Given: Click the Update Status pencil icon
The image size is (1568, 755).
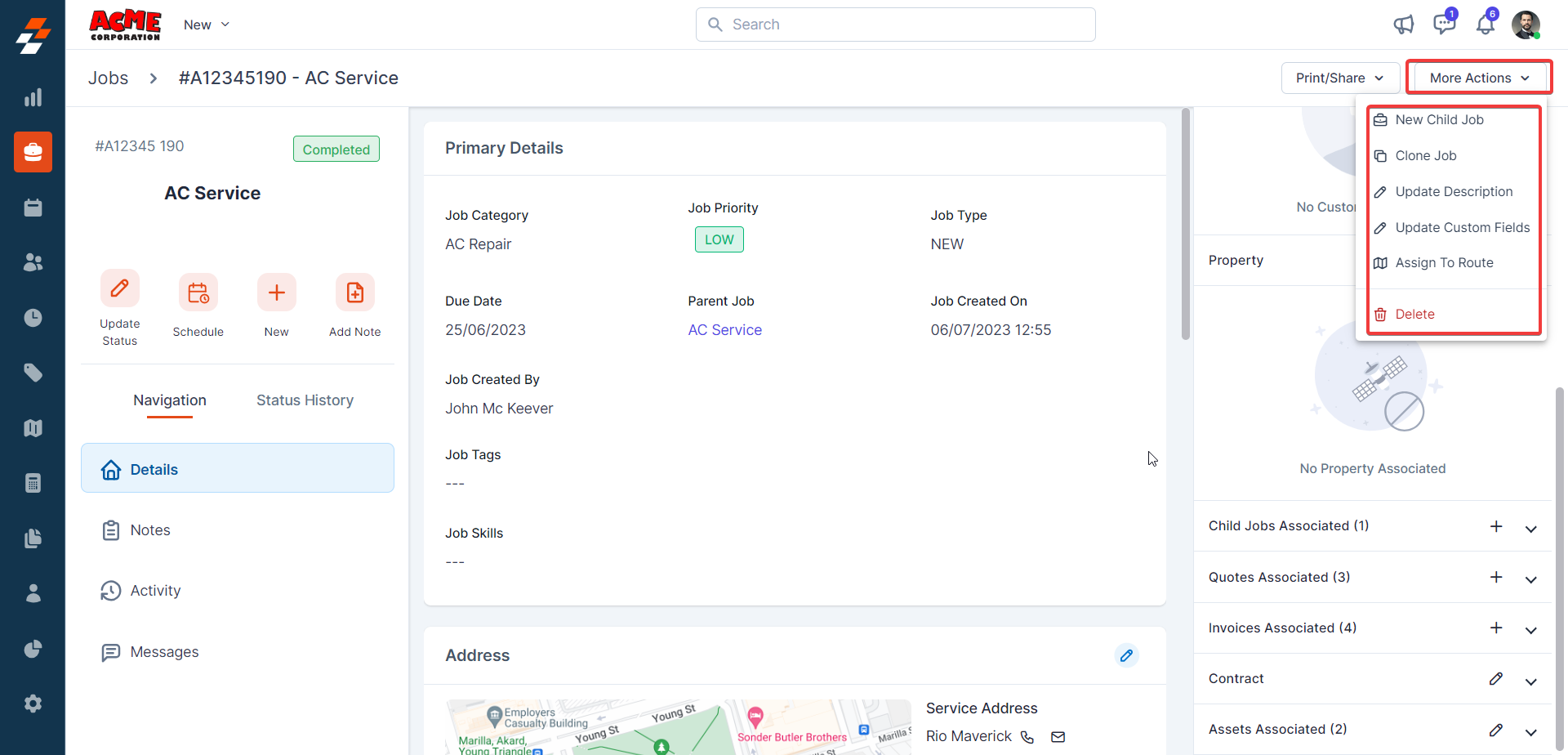Looking at the screenshot, I should [119, 289].
